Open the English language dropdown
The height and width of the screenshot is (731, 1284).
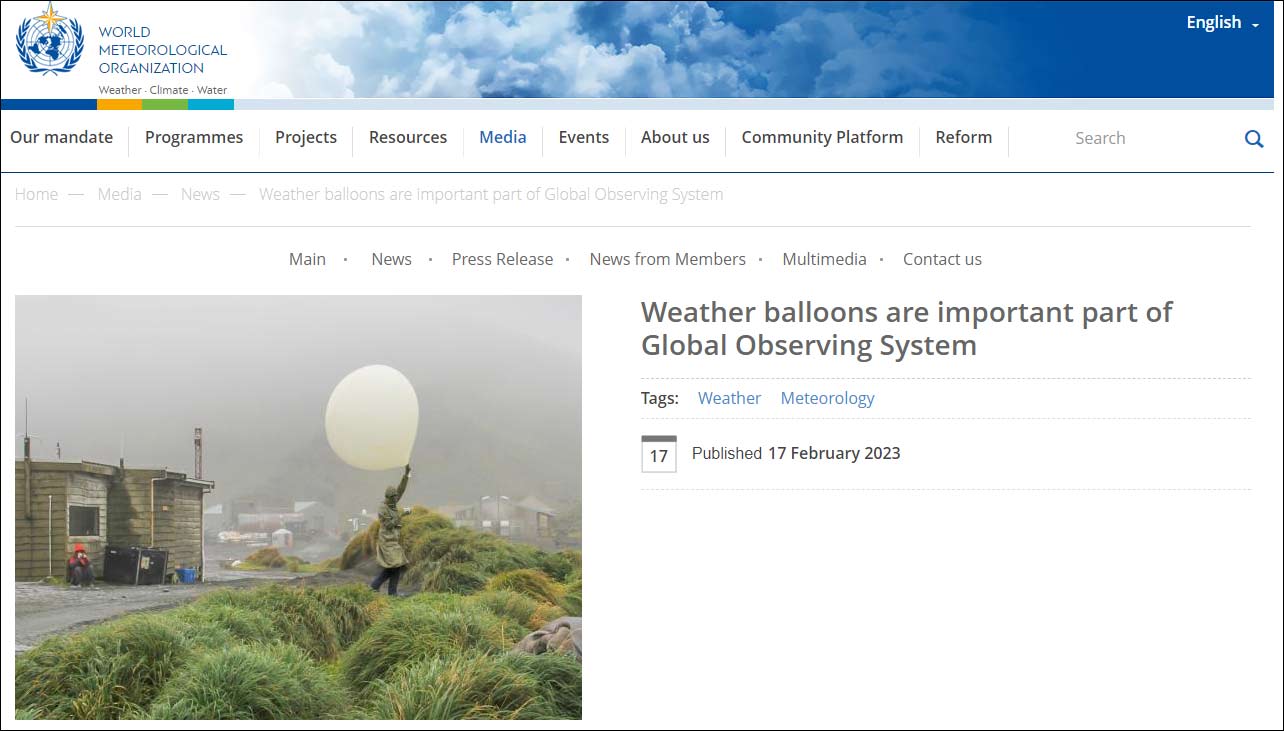tap(1222, 22)
